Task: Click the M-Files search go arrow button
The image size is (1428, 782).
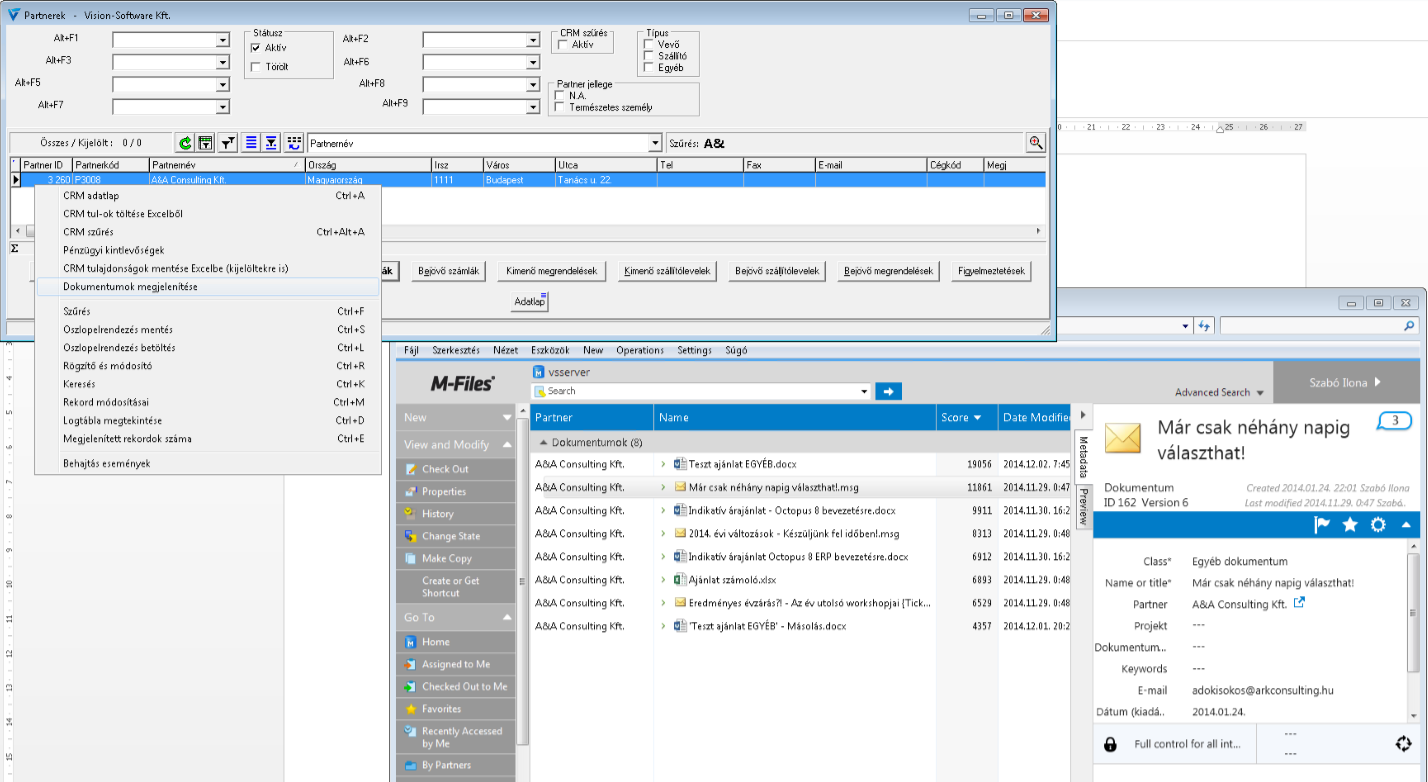Action: click(888, 391)
